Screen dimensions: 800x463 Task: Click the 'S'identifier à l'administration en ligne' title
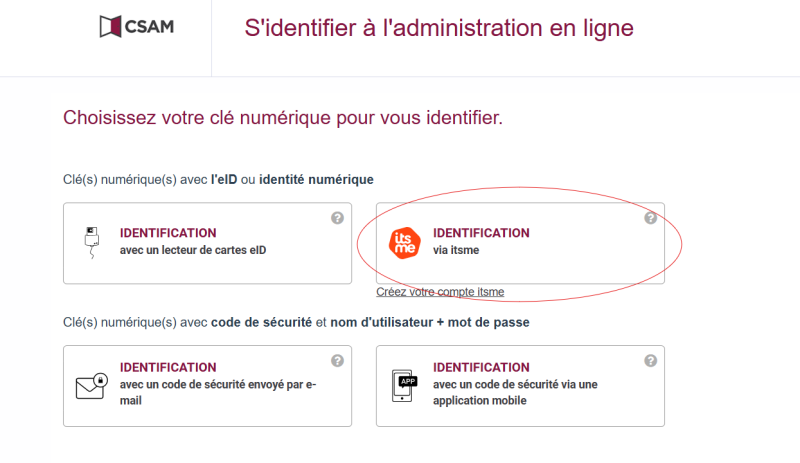pyautogui.click(x=439, y=28)
